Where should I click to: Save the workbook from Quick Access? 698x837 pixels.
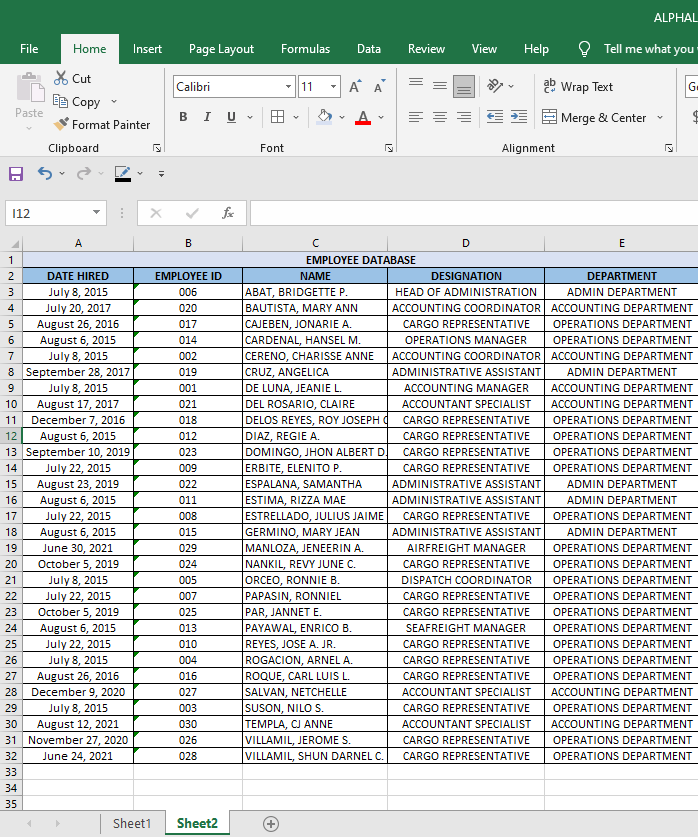16,174
